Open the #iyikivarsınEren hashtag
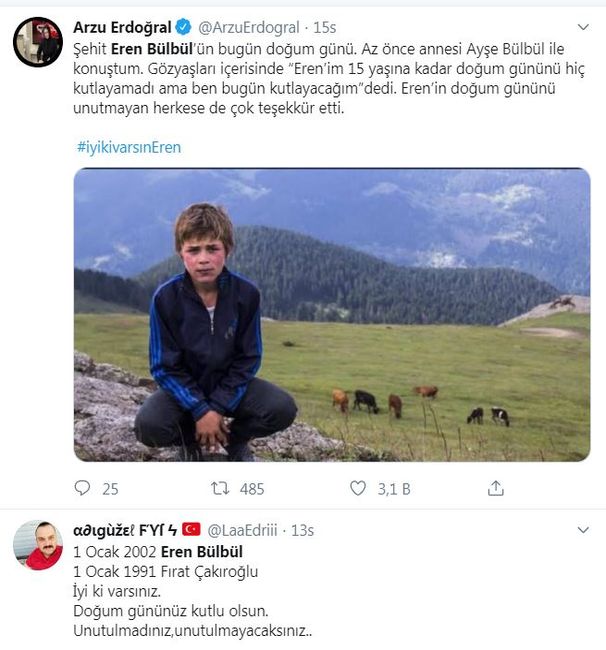Viewport: 606px width, 650px height. (x=128, y=147)
